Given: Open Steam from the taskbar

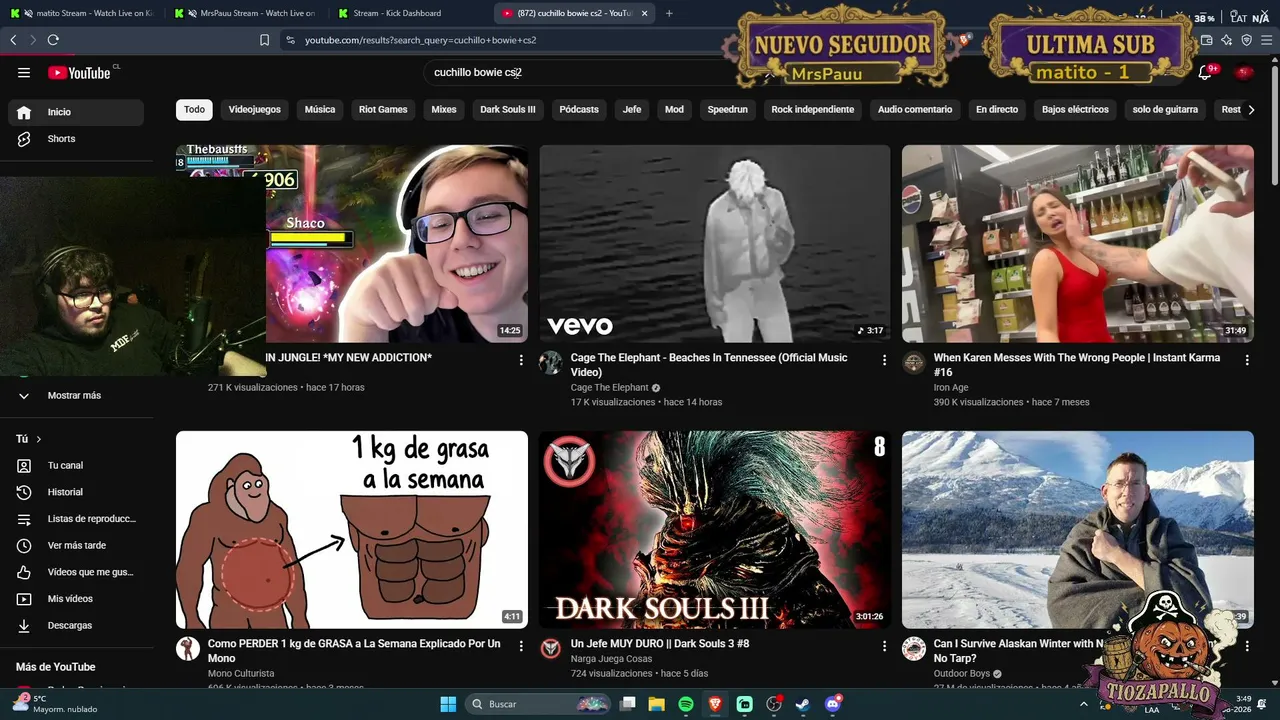Looking at the screenshot, I should 802,704.
